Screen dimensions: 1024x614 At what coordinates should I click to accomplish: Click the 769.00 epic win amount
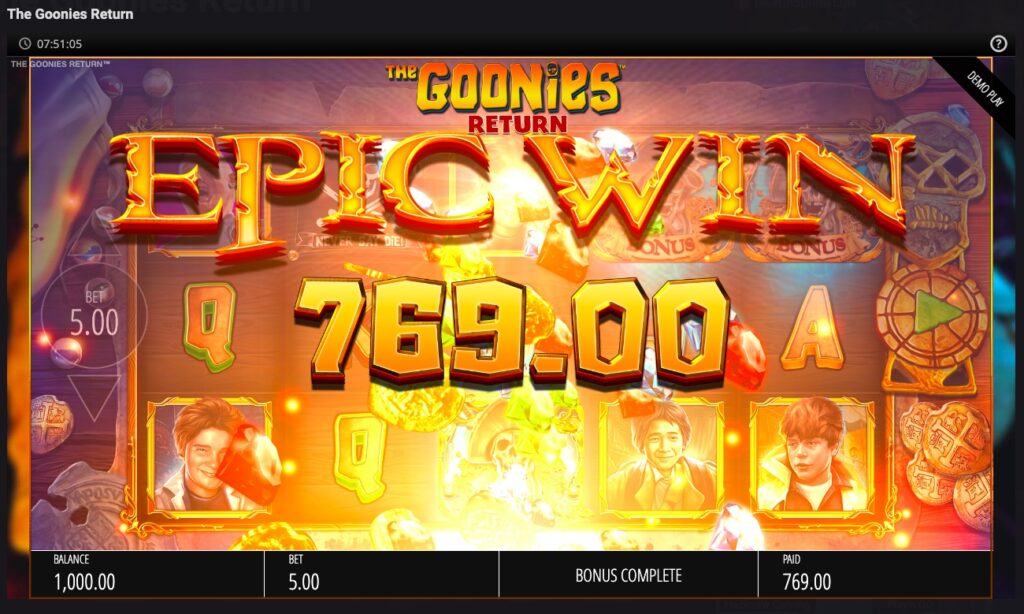point(512,332)
